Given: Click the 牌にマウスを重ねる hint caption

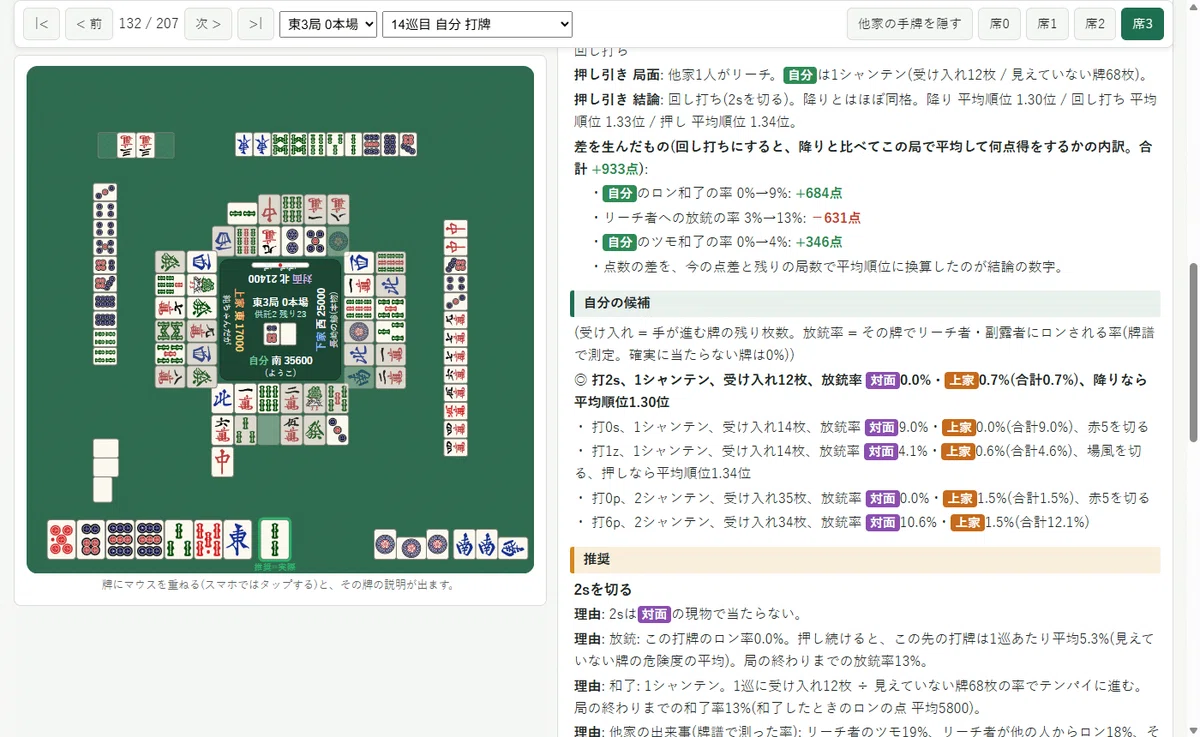Looking at the screenshot, I should tap(279, 585).
